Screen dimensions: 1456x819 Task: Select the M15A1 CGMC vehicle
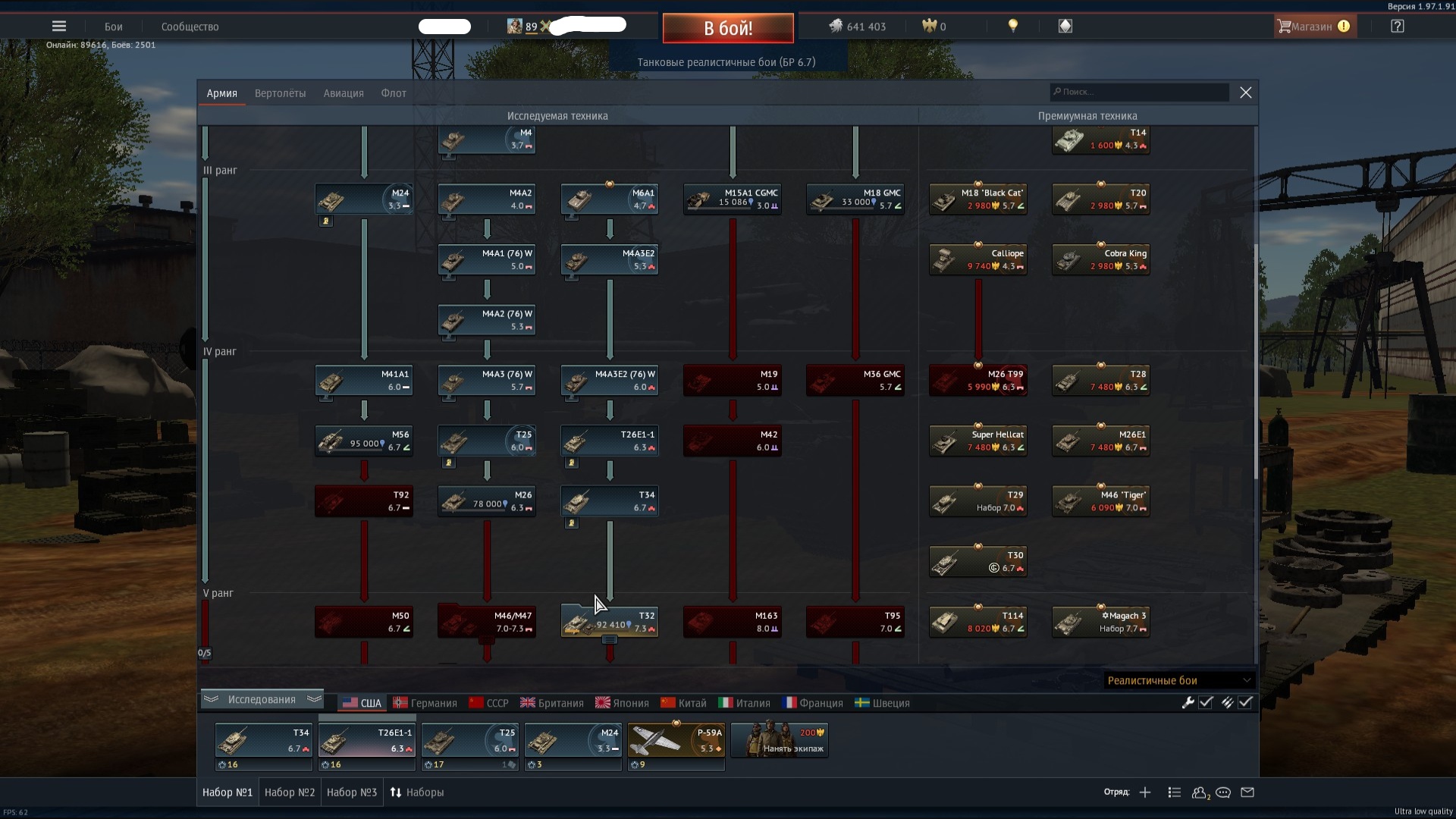point(733,199)
